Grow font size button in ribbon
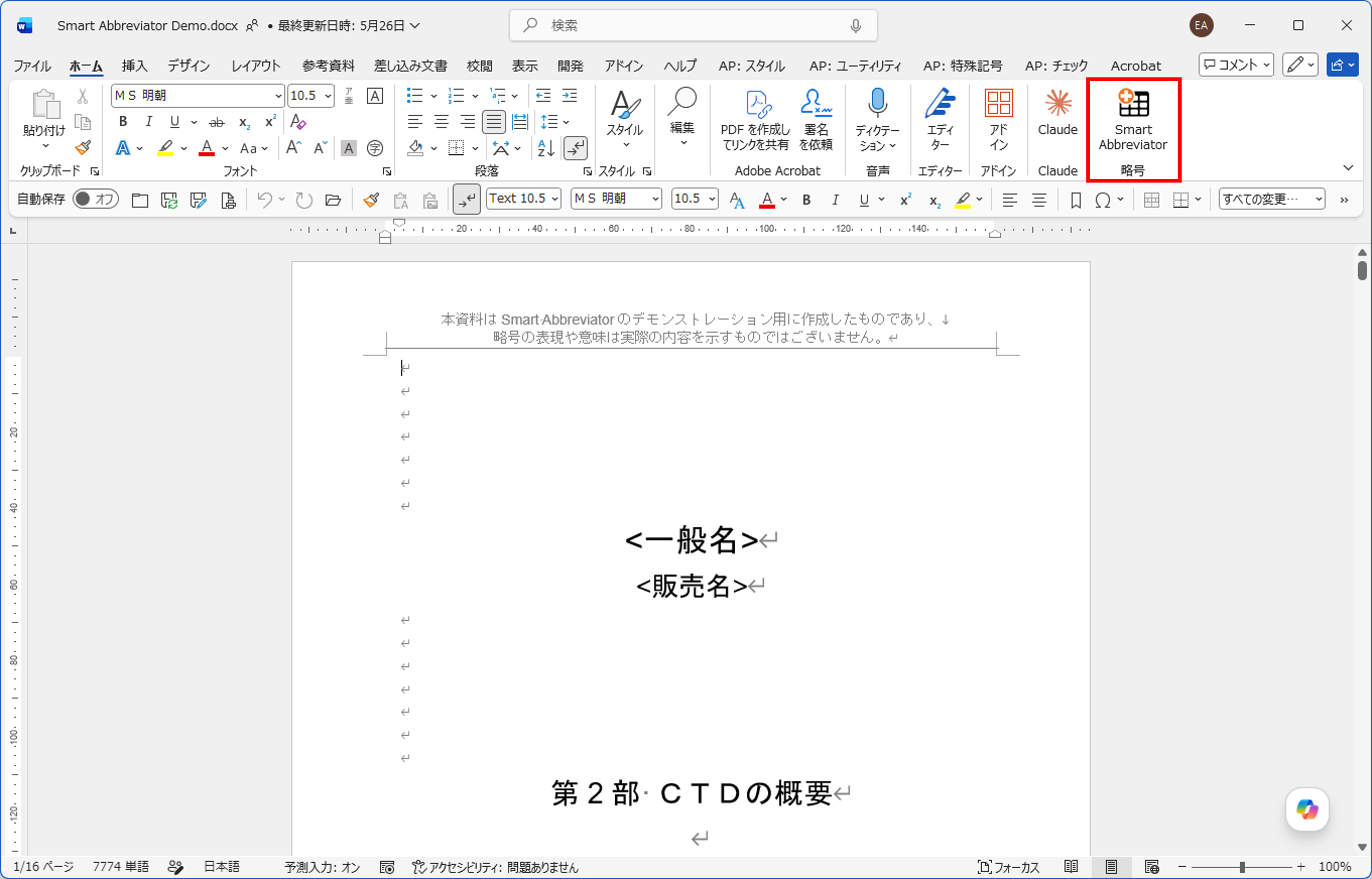 click(293, 148)
